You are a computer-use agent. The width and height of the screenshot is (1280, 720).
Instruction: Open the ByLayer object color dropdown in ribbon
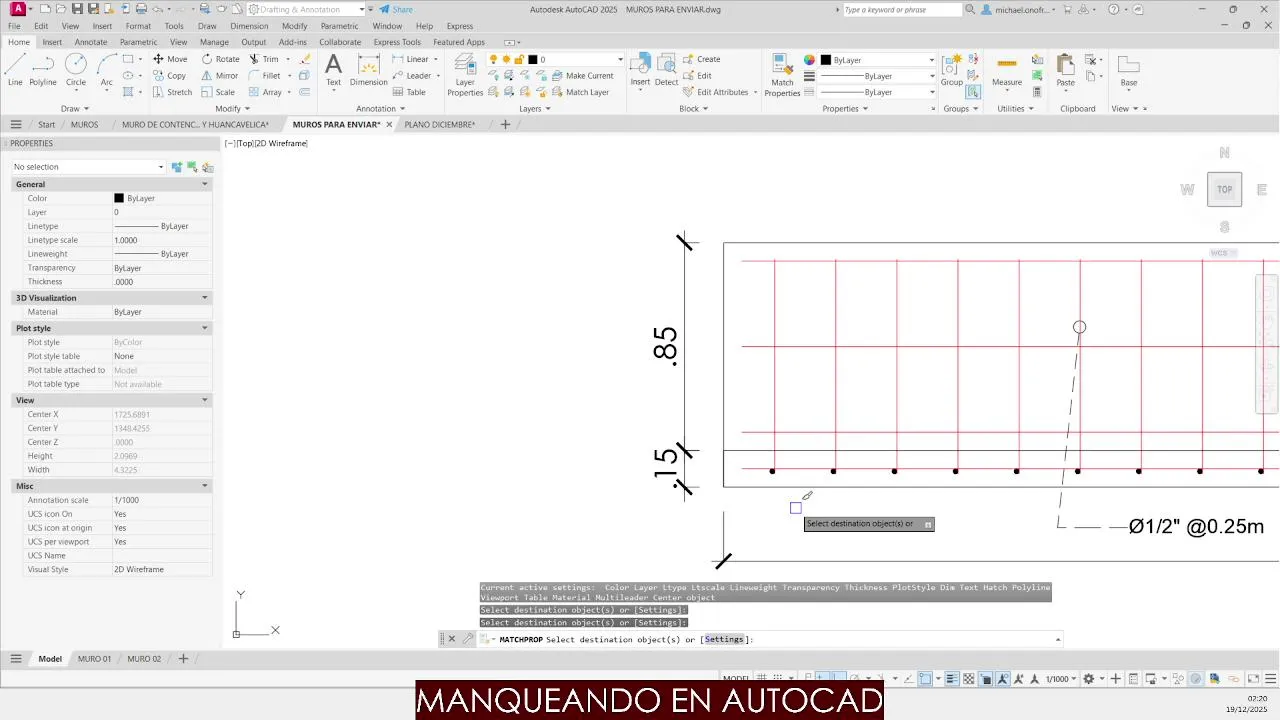[878, 60]
